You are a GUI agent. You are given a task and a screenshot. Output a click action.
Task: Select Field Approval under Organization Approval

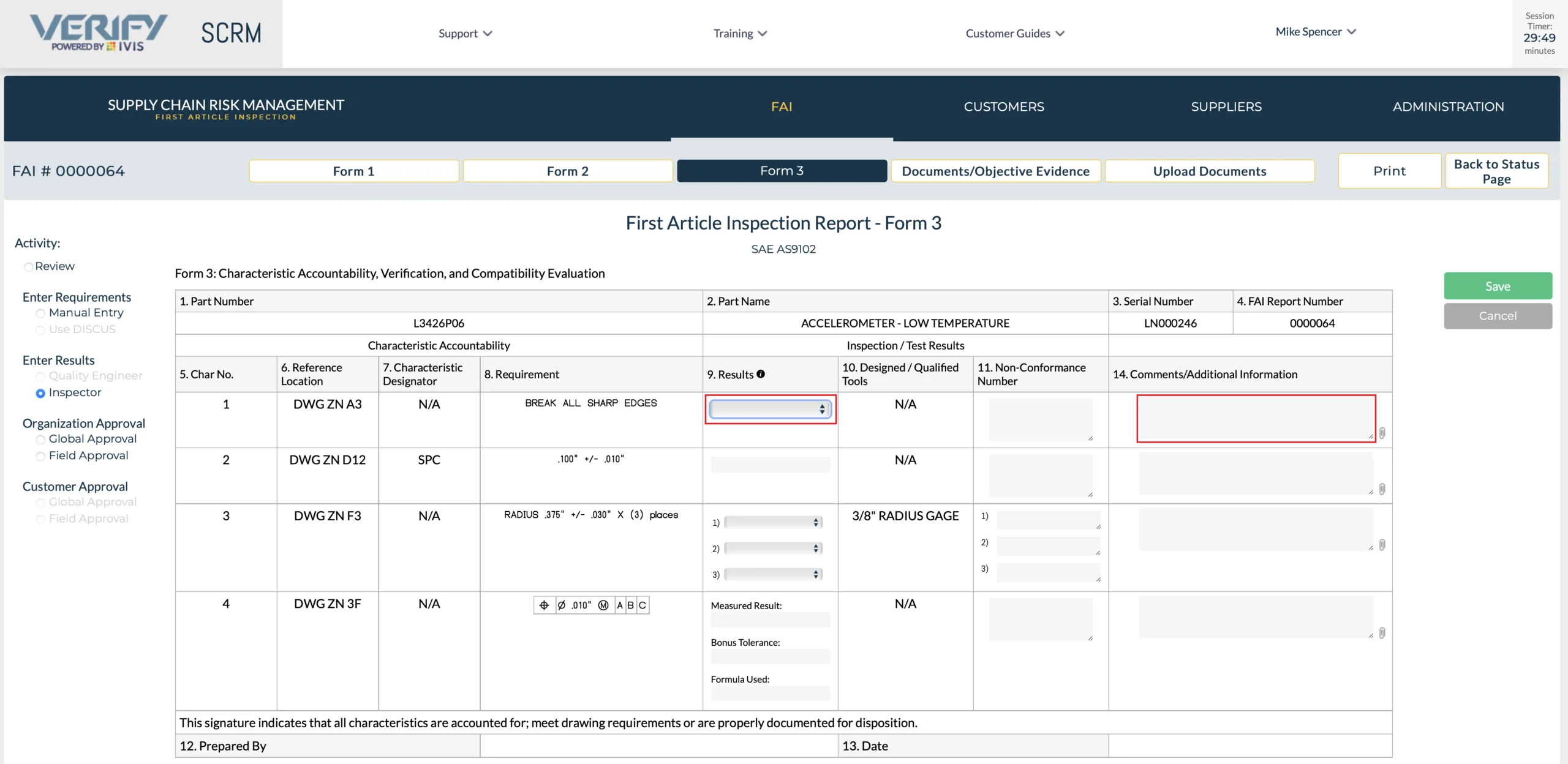[40, 456]
